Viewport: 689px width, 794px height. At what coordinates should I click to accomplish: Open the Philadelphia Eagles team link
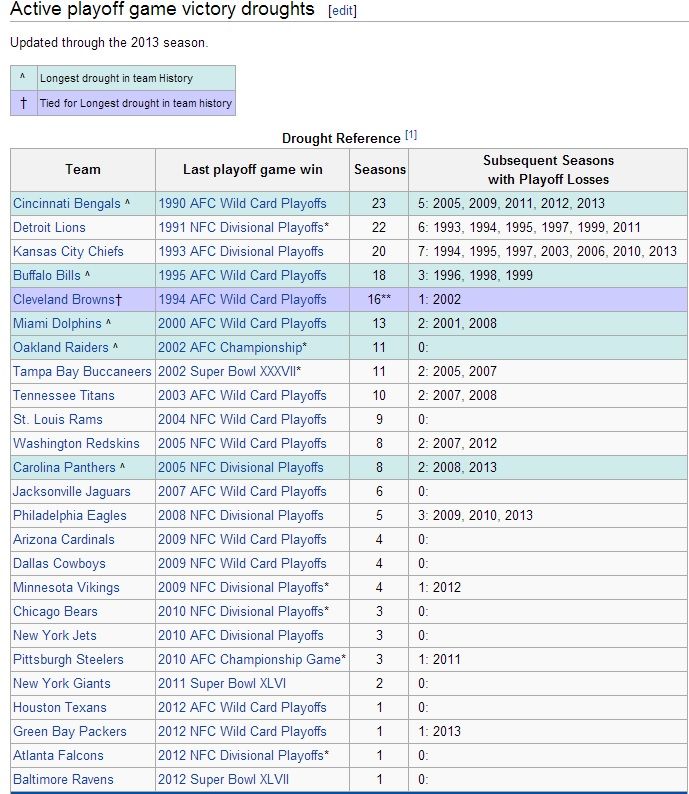[x=70, y=515]
